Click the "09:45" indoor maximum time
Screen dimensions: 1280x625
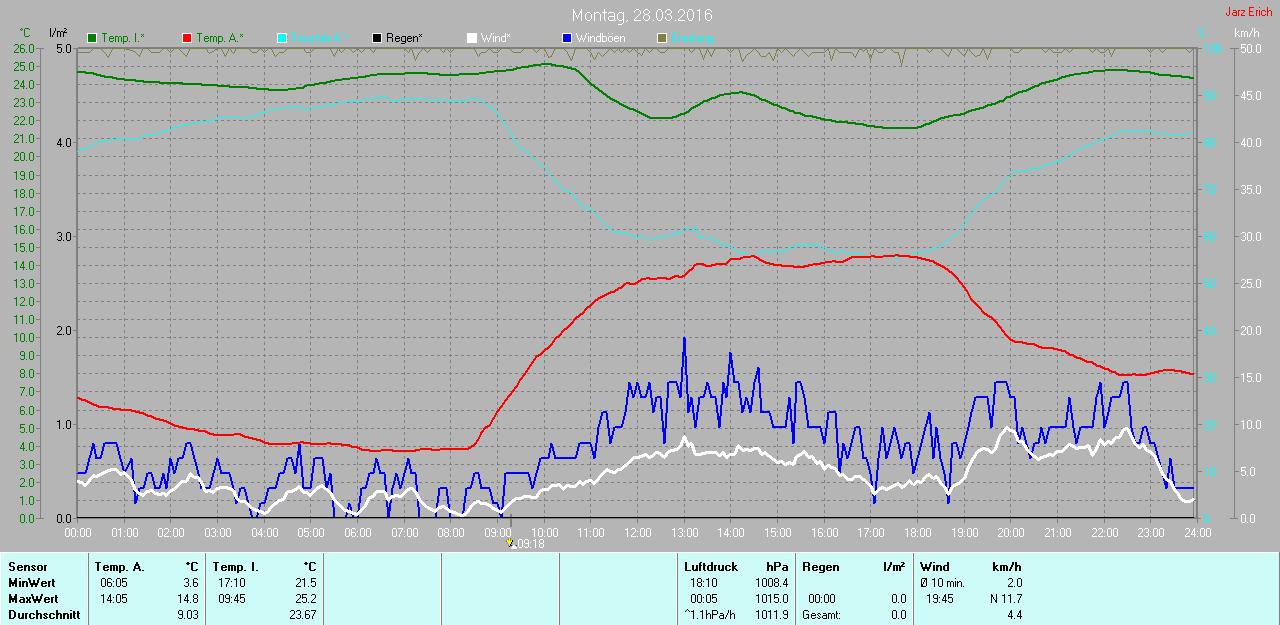[230, 599]
